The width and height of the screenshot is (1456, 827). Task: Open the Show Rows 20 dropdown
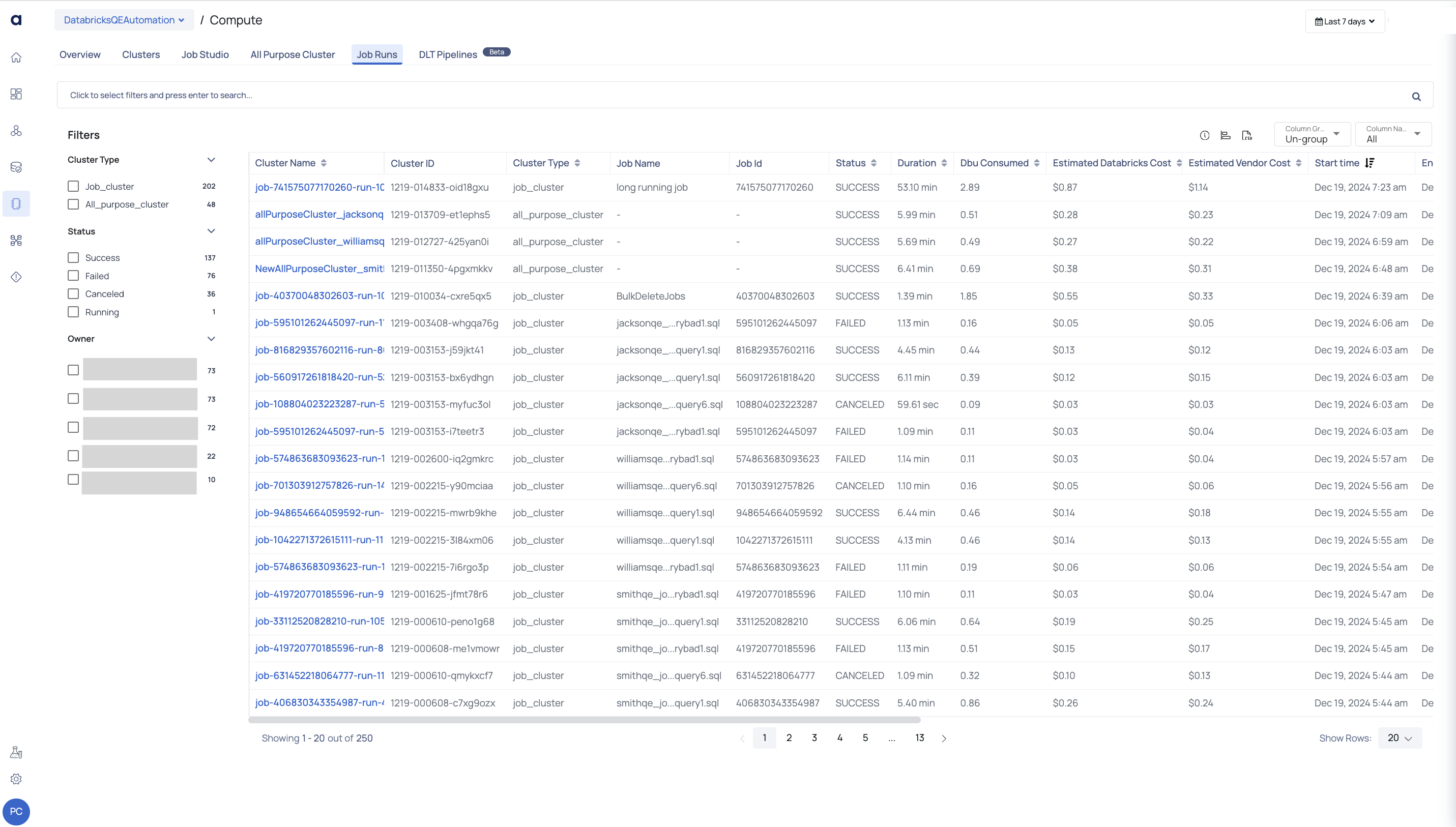1400,738
